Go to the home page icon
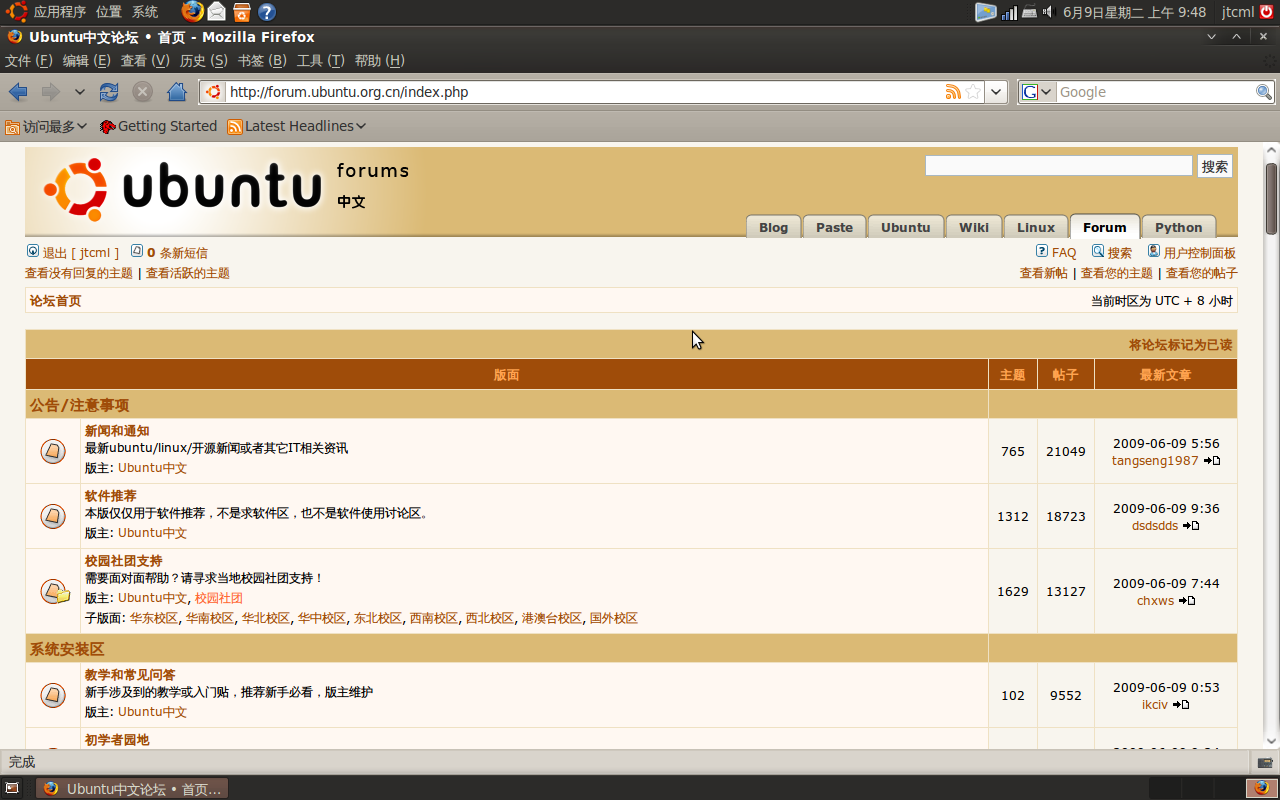Screen dimensions: 1280x800 [x=177, y=92]
